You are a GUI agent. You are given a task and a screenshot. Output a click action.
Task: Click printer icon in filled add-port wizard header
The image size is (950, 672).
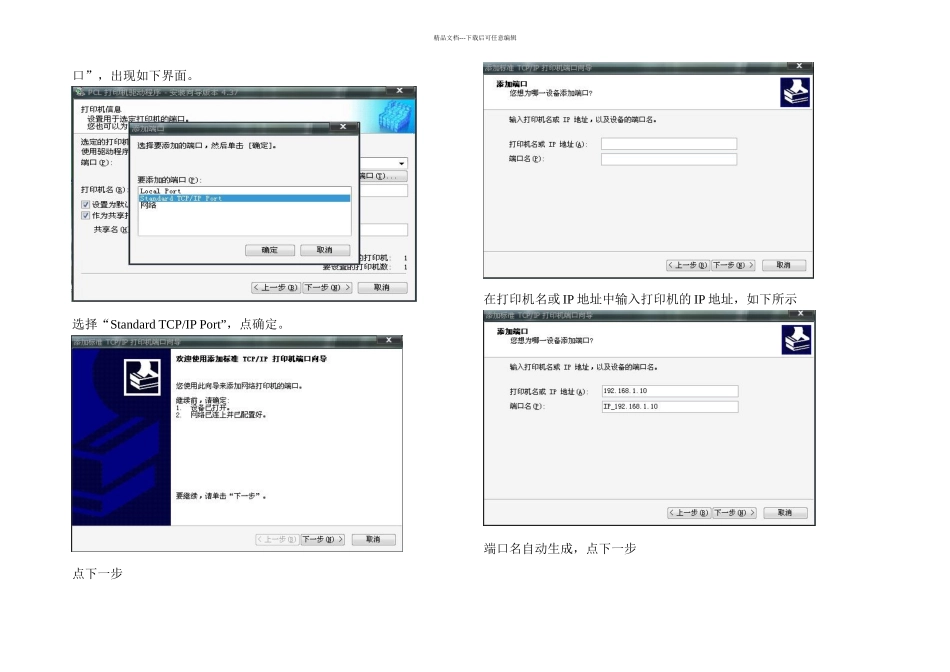click(x=796, y=340)
